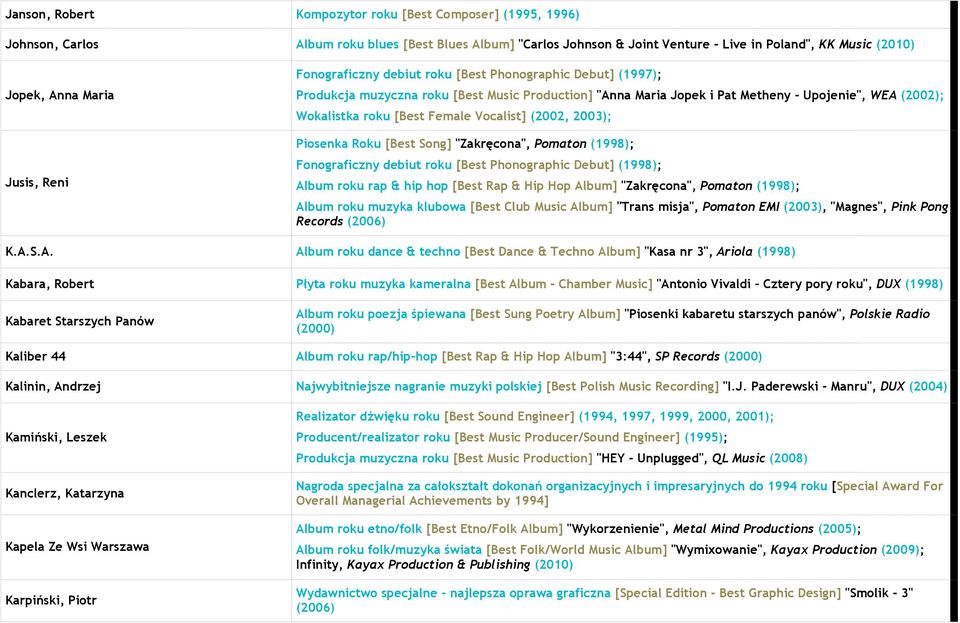Open 'Produkcja muzyczna roku' link in Jopek row
The image size is (960, 623).
[372, 95]
